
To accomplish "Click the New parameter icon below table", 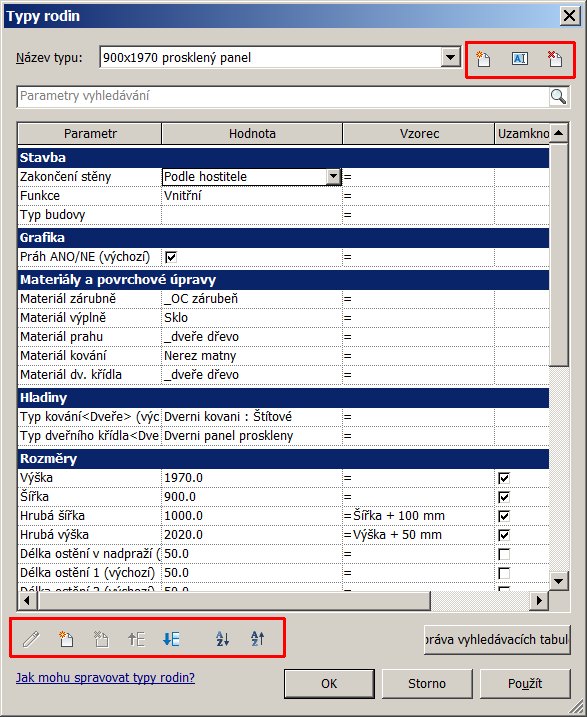I will click(x=66, y=638).
